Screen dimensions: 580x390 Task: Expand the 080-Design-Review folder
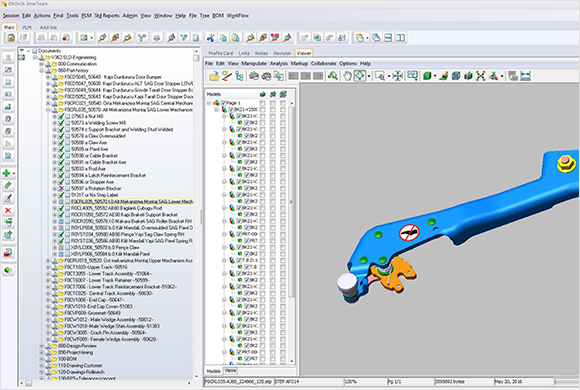pos(41,346)
